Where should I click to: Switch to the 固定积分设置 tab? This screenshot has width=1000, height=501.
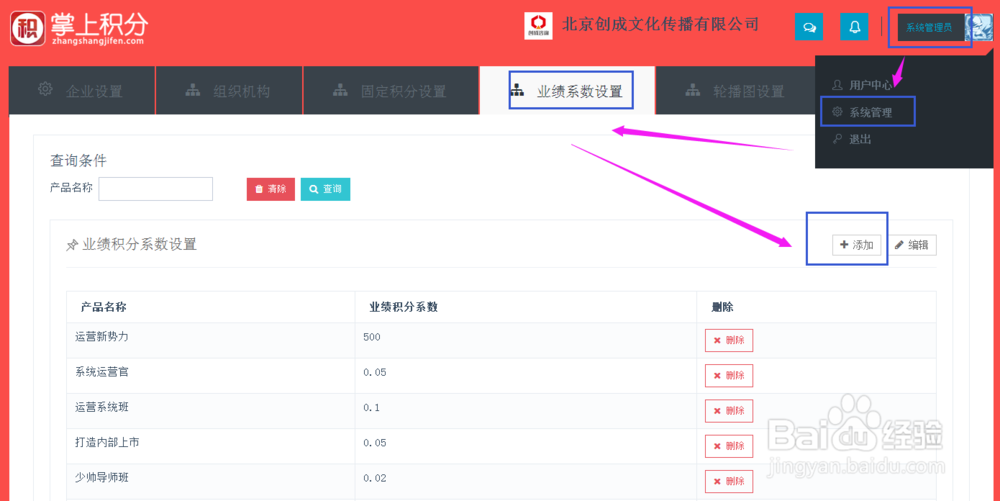390,91
